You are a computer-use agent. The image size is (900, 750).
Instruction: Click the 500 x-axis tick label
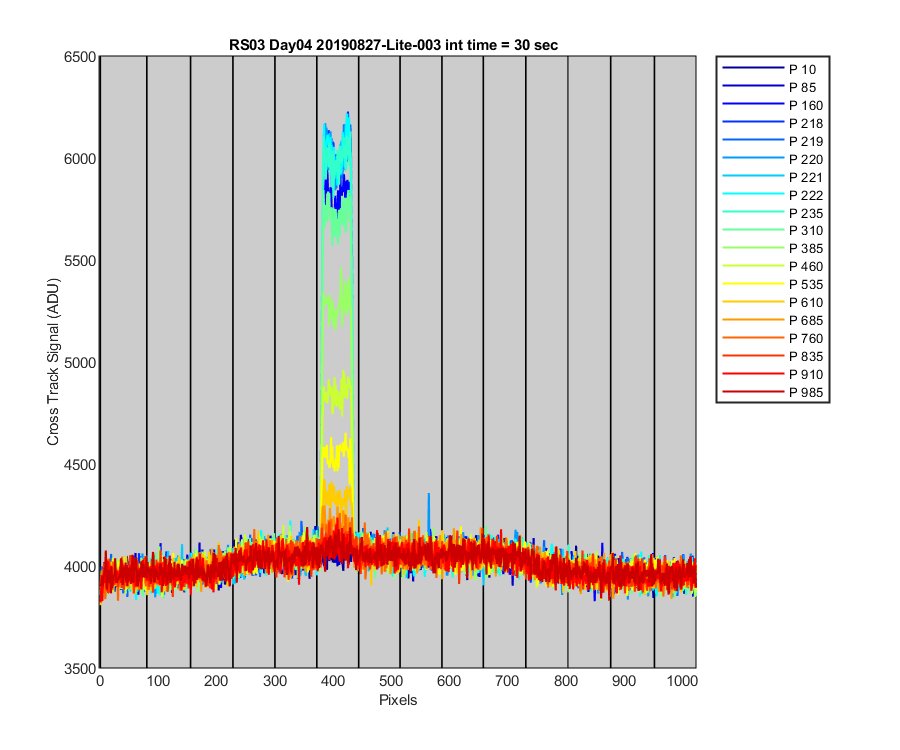pyautogui.click(x=390, y=681)
